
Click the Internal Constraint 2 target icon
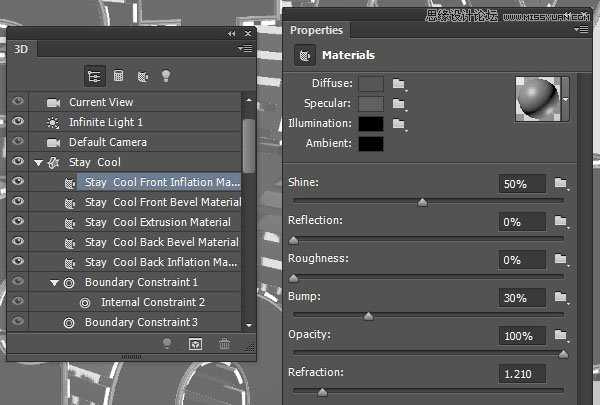(x=85, y=303)
